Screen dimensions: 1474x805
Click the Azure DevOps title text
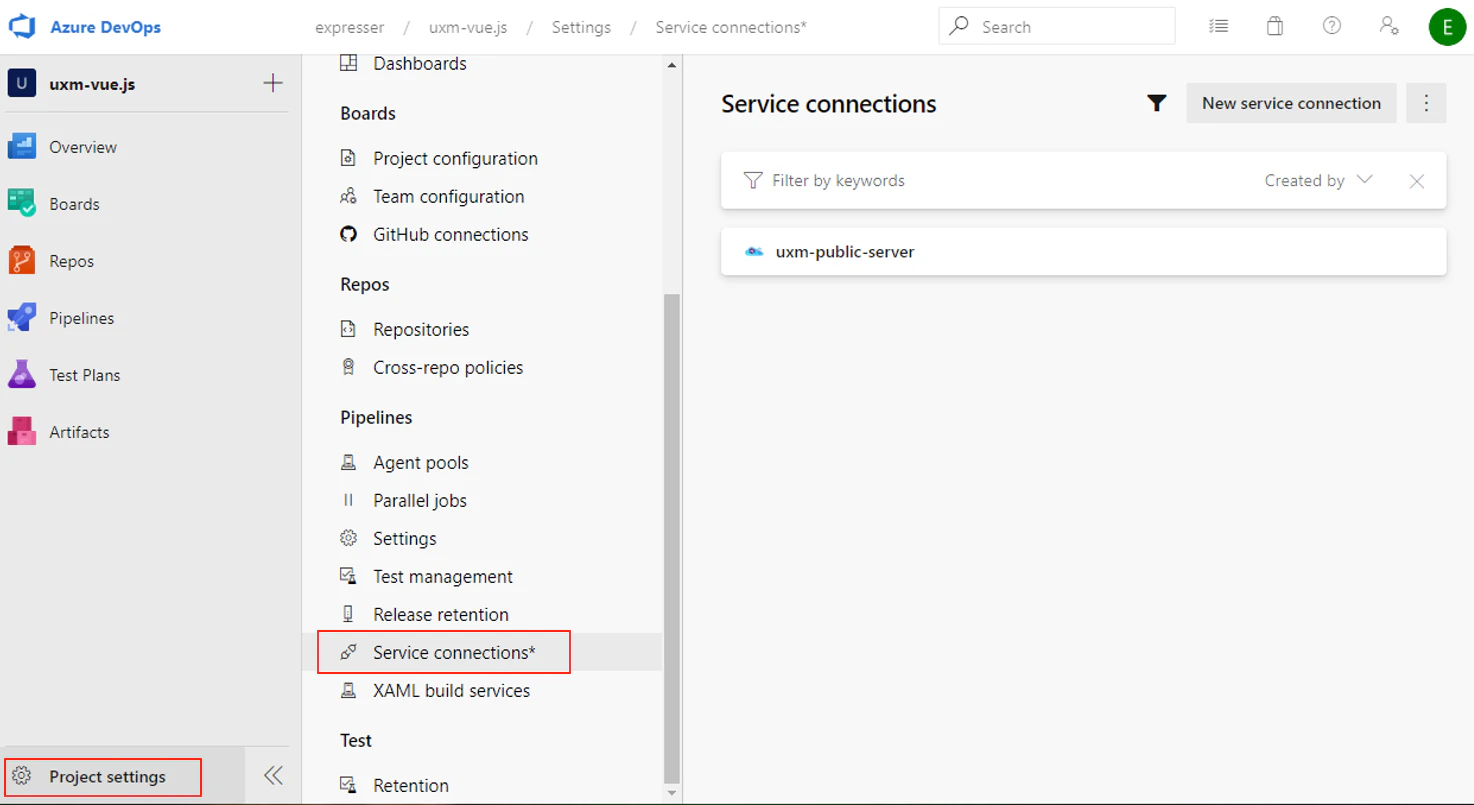[106, 27]
